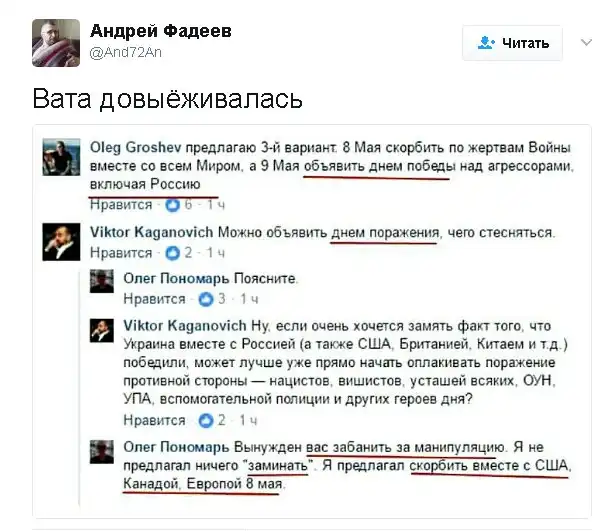Click Нравится under Поясните reply
This screenshot has height=531, width=616.
[x=154, y=299]
